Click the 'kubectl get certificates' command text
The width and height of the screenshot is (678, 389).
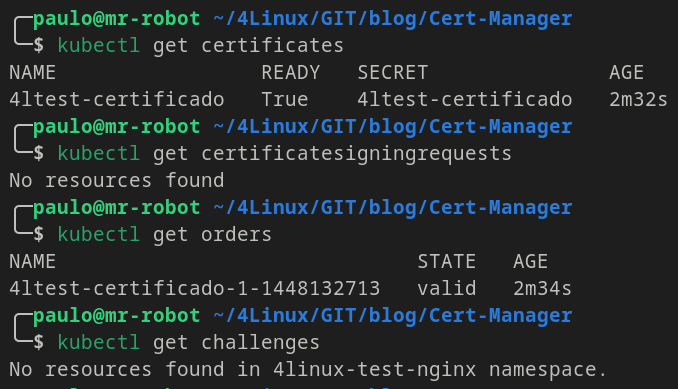(x=201, y=45)
